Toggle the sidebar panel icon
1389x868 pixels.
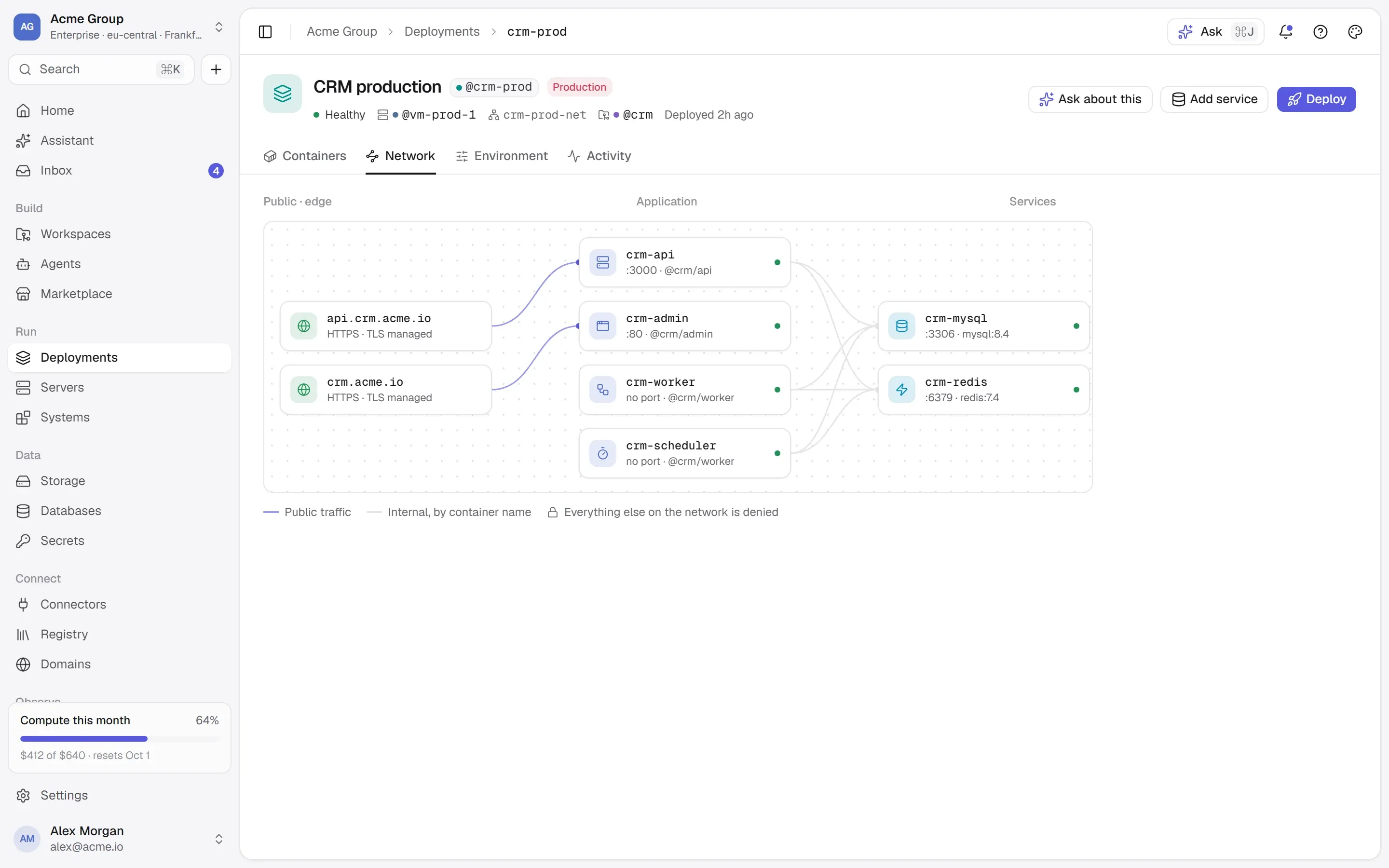click(x=265, y=31)
